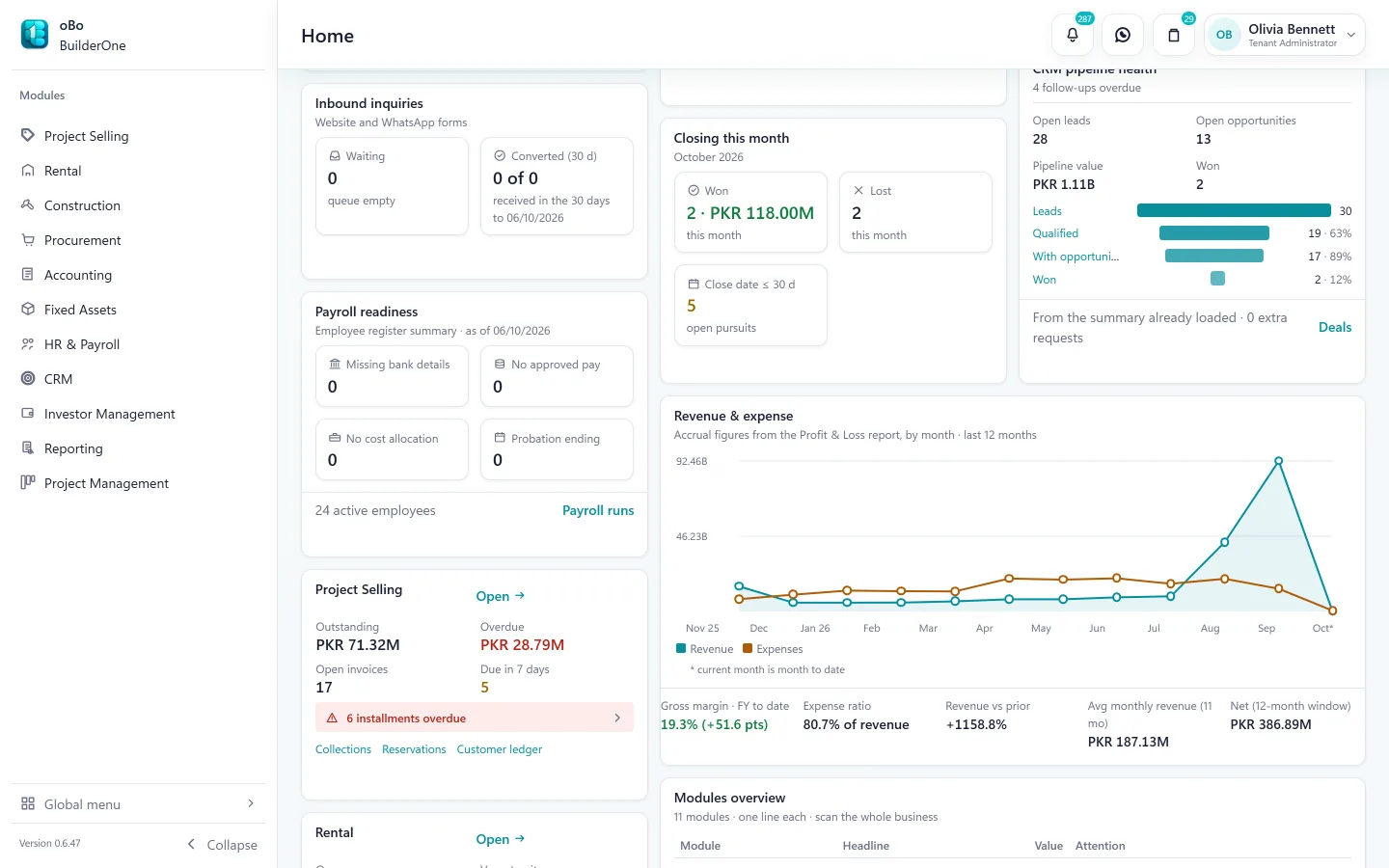The height and width of the screenshot is (868, 1389).
Task: Open the Deals link in CRM card
Action: 1335,327
